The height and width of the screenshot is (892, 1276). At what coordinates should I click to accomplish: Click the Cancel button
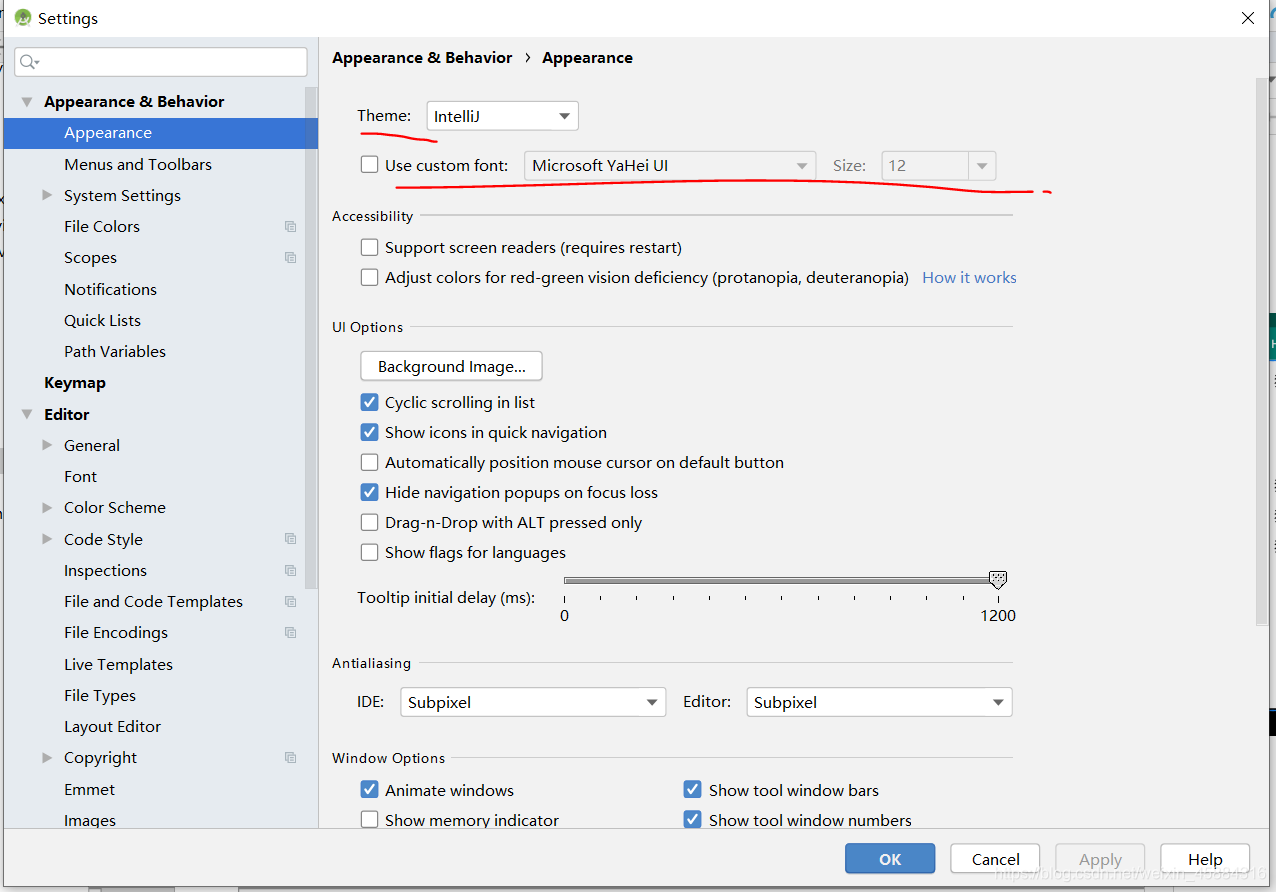pos(996,859)
